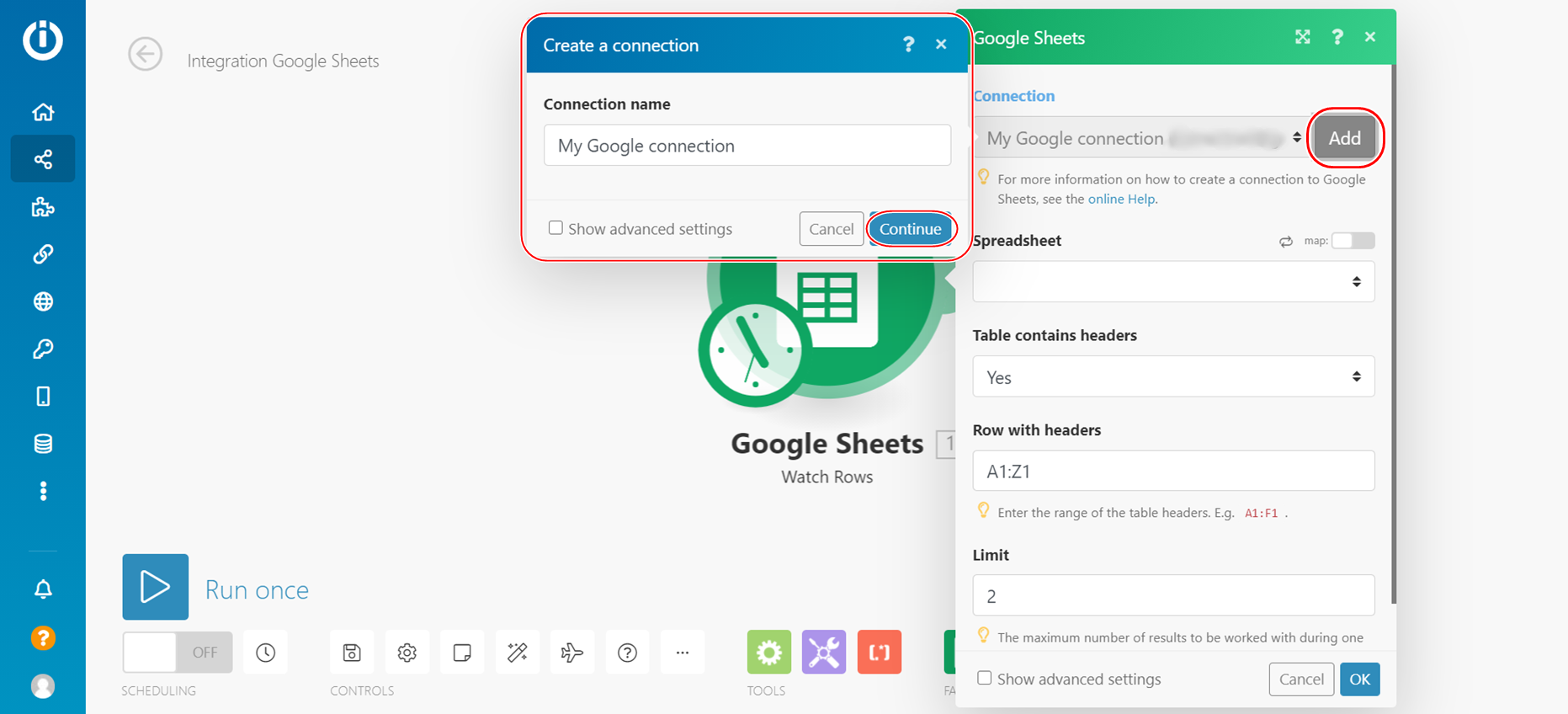Open the My Google connection dropdown

[x=1140, y=137]
